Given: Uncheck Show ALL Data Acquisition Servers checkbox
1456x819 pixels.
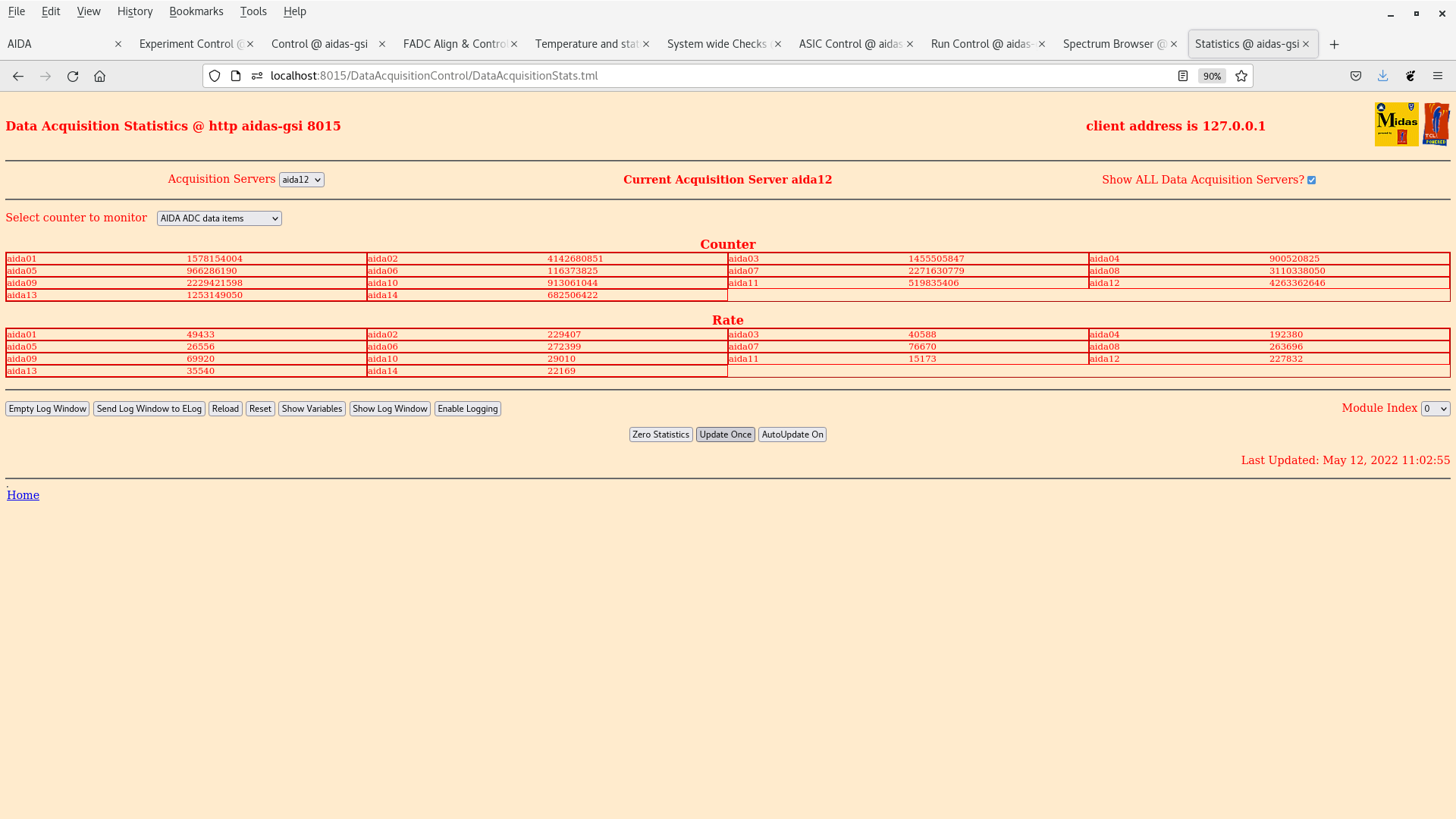Looking at the screenshot, I should (1311, 180).
